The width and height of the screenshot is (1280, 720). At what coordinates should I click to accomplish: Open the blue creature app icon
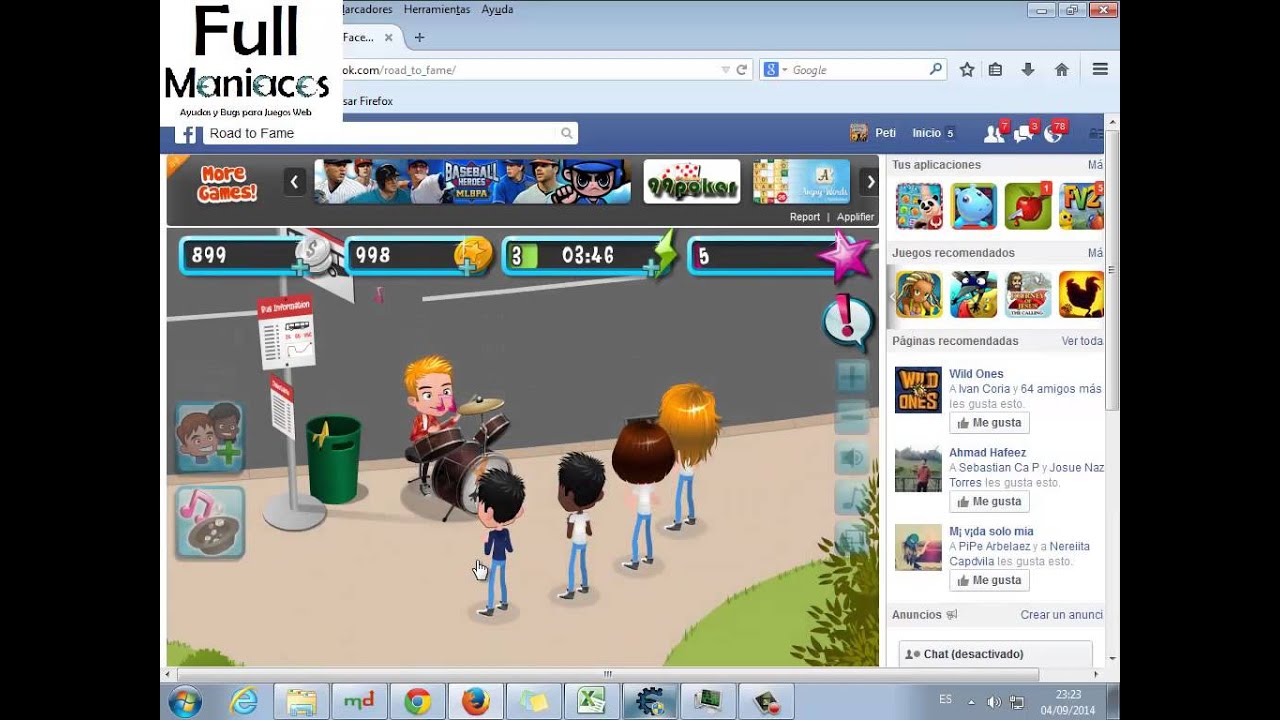(973, 206)
